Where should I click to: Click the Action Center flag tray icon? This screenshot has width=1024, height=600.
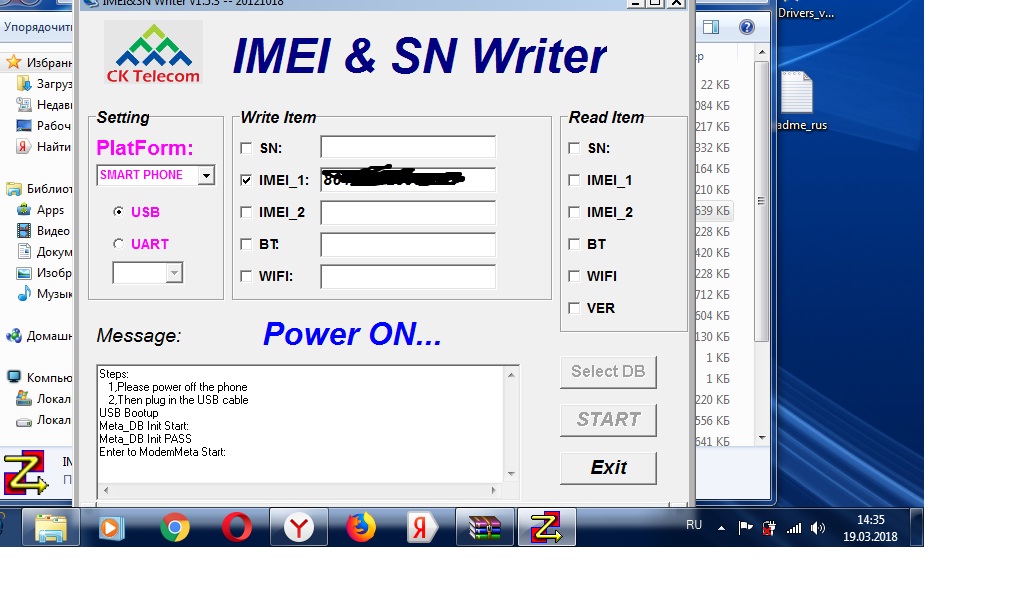(x=746, y=528)
